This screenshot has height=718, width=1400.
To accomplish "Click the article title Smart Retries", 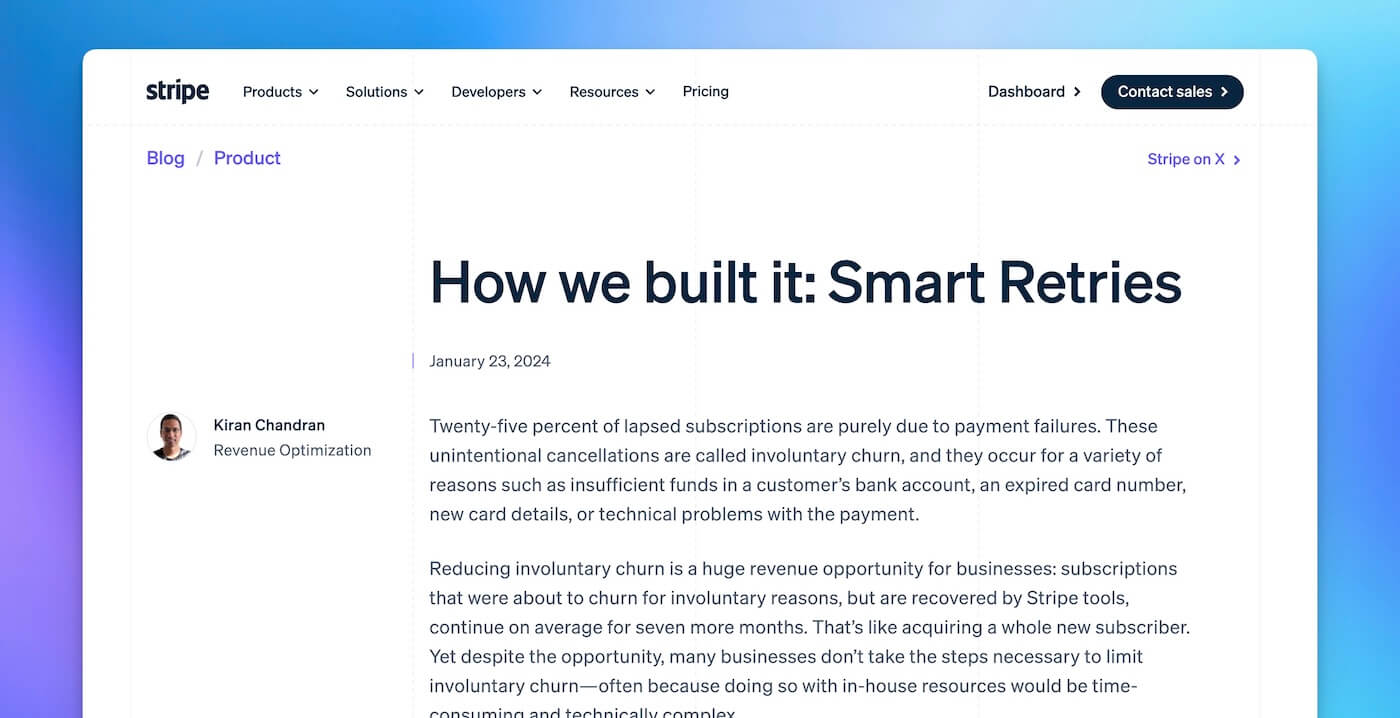I will [x=805, y=283].
